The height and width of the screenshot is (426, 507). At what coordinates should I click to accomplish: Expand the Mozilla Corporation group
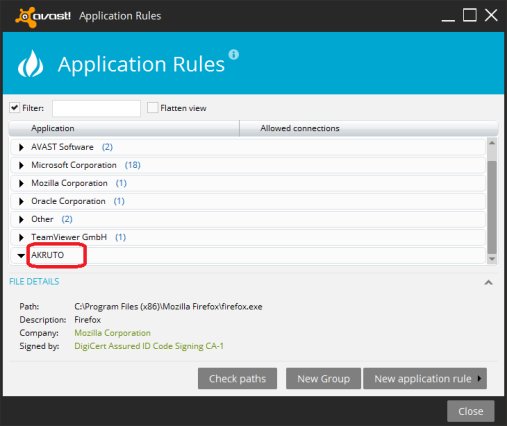tap(21, 183)
